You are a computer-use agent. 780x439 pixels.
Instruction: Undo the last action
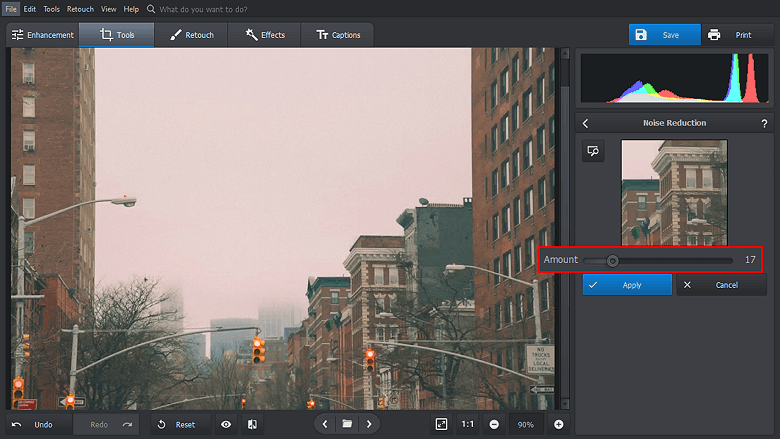(39, 425)
